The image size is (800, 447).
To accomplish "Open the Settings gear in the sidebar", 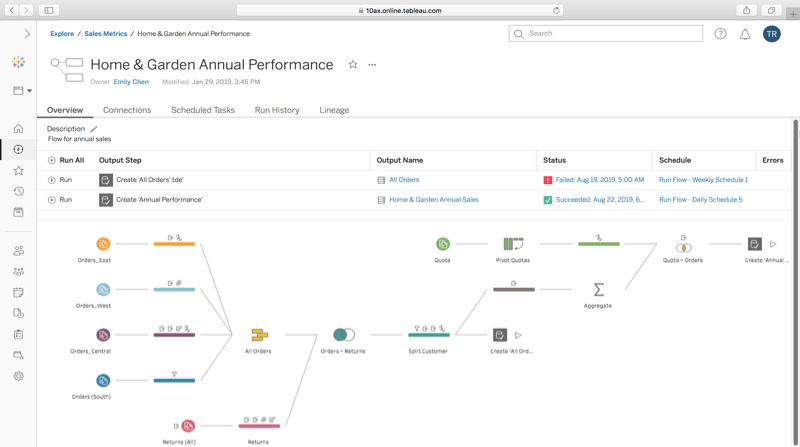I will tap(18, 376).
